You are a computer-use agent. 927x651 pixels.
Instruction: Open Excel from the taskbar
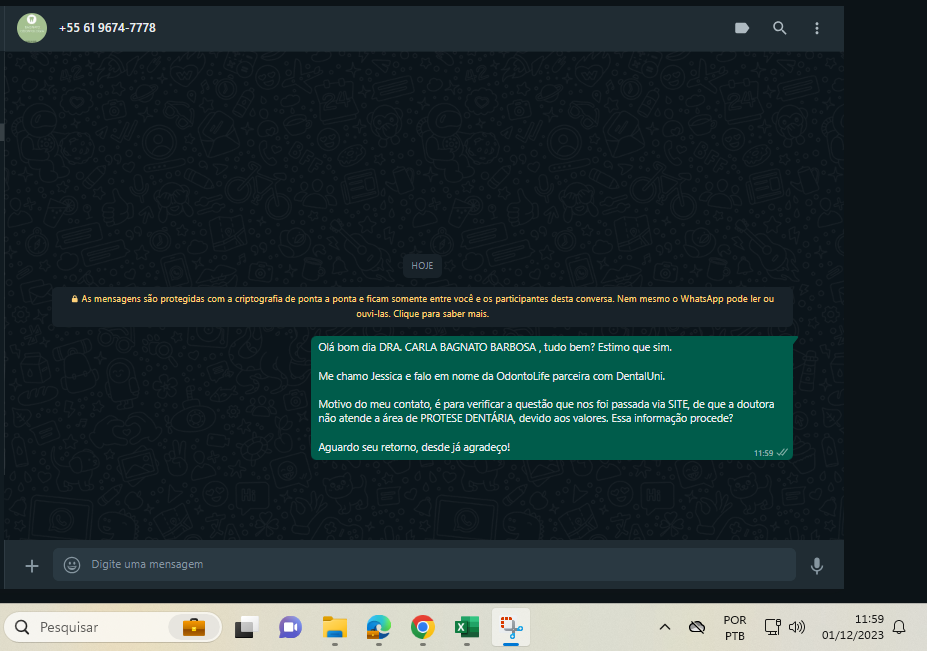coord(466,627)
